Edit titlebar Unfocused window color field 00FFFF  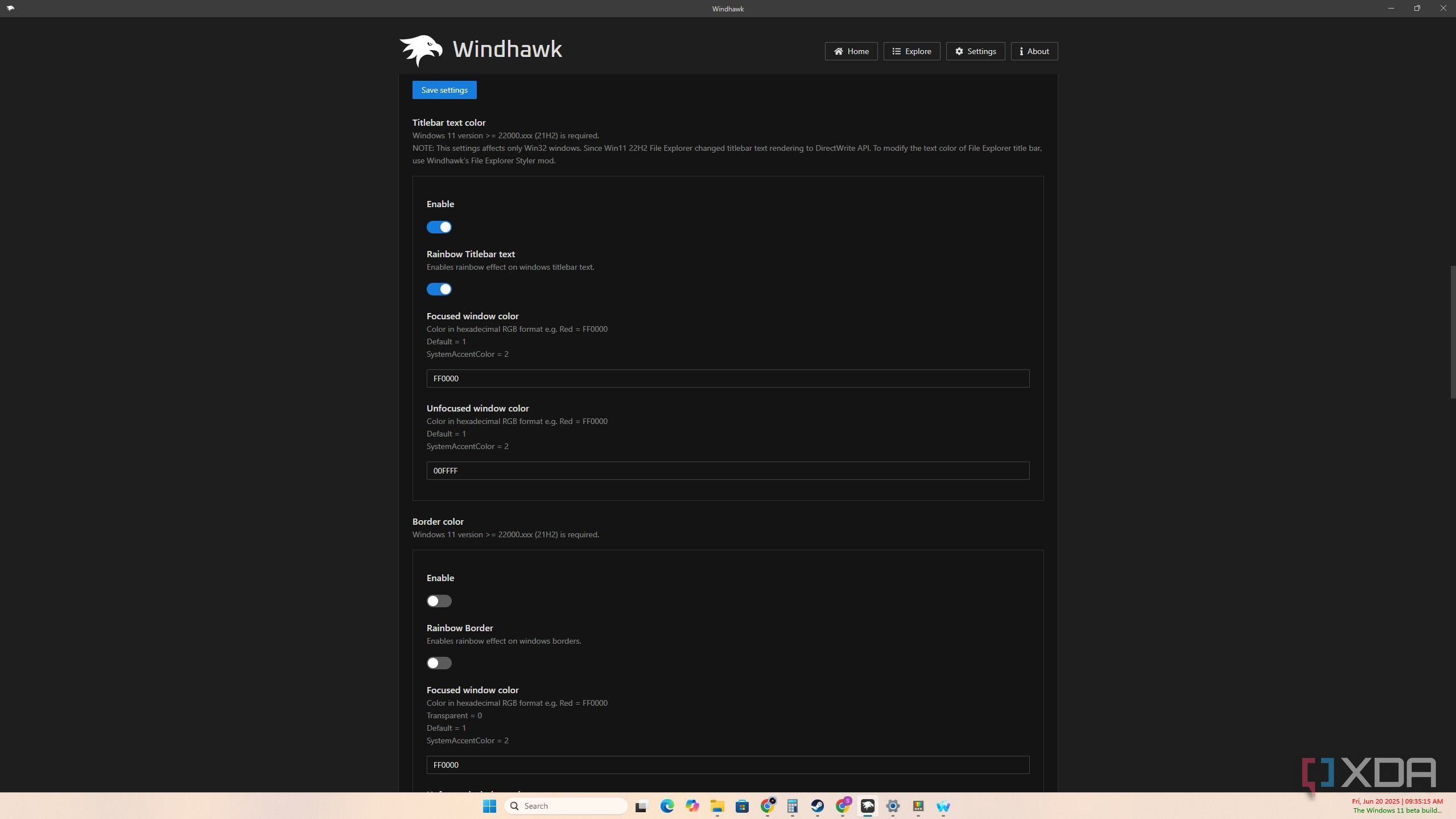(x=728, y=471)
